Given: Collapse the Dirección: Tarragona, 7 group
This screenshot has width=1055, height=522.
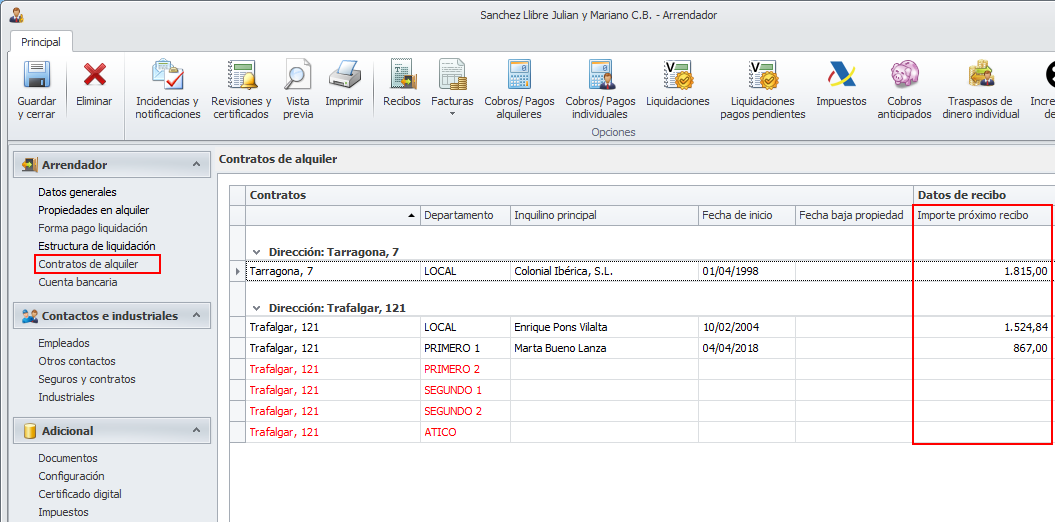Looking at the screenshot, I should [x=257, y=252].
